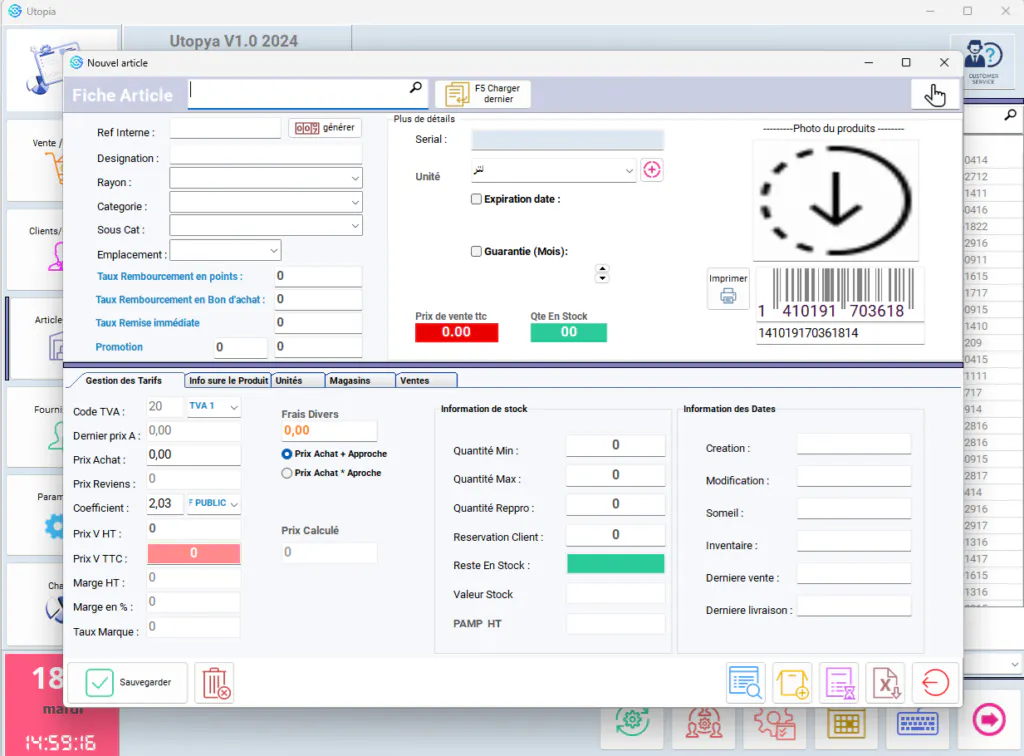Switch to Info sure le Produit tab
Image resolution: width=1024 pixels, height=756 pixels.
[x=228, y=381]
